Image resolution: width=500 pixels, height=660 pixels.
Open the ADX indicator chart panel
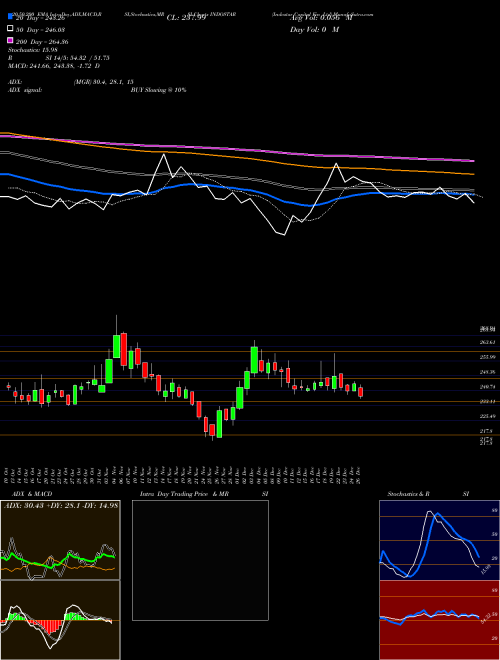click(x=60, y=540)
